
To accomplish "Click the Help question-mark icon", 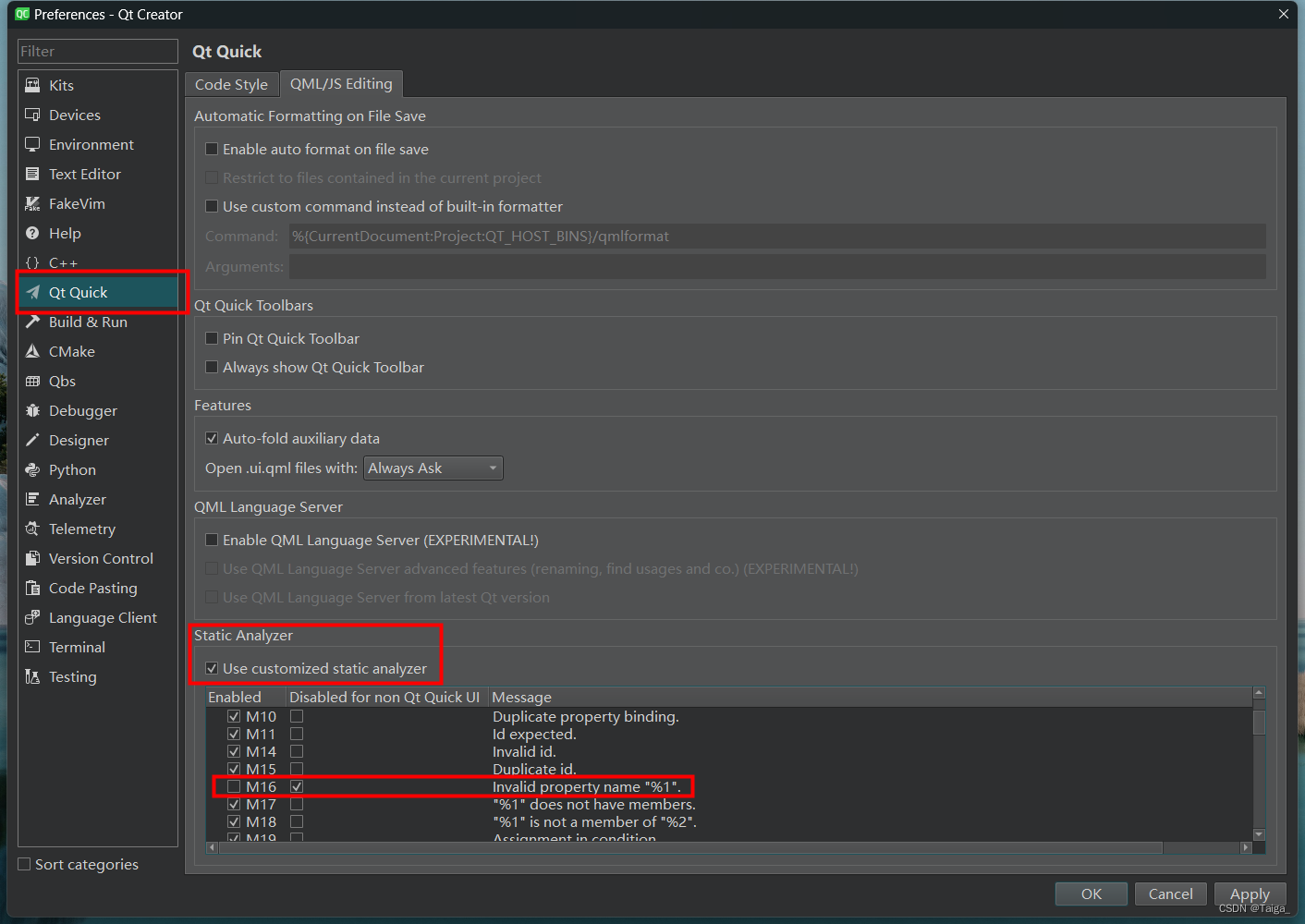I will 32,233.
